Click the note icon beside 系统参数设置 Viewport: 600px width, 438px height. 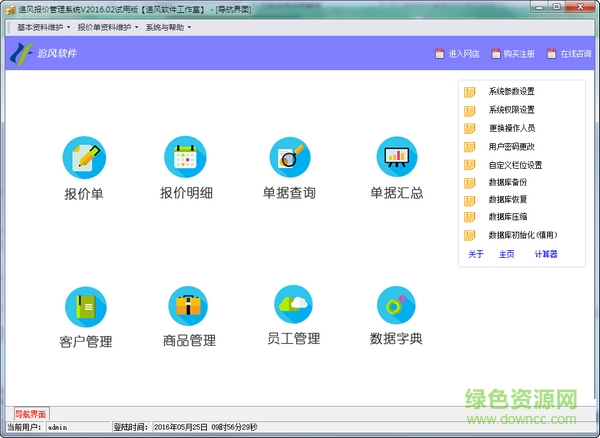pyautogui.click(x=470, y=92)
